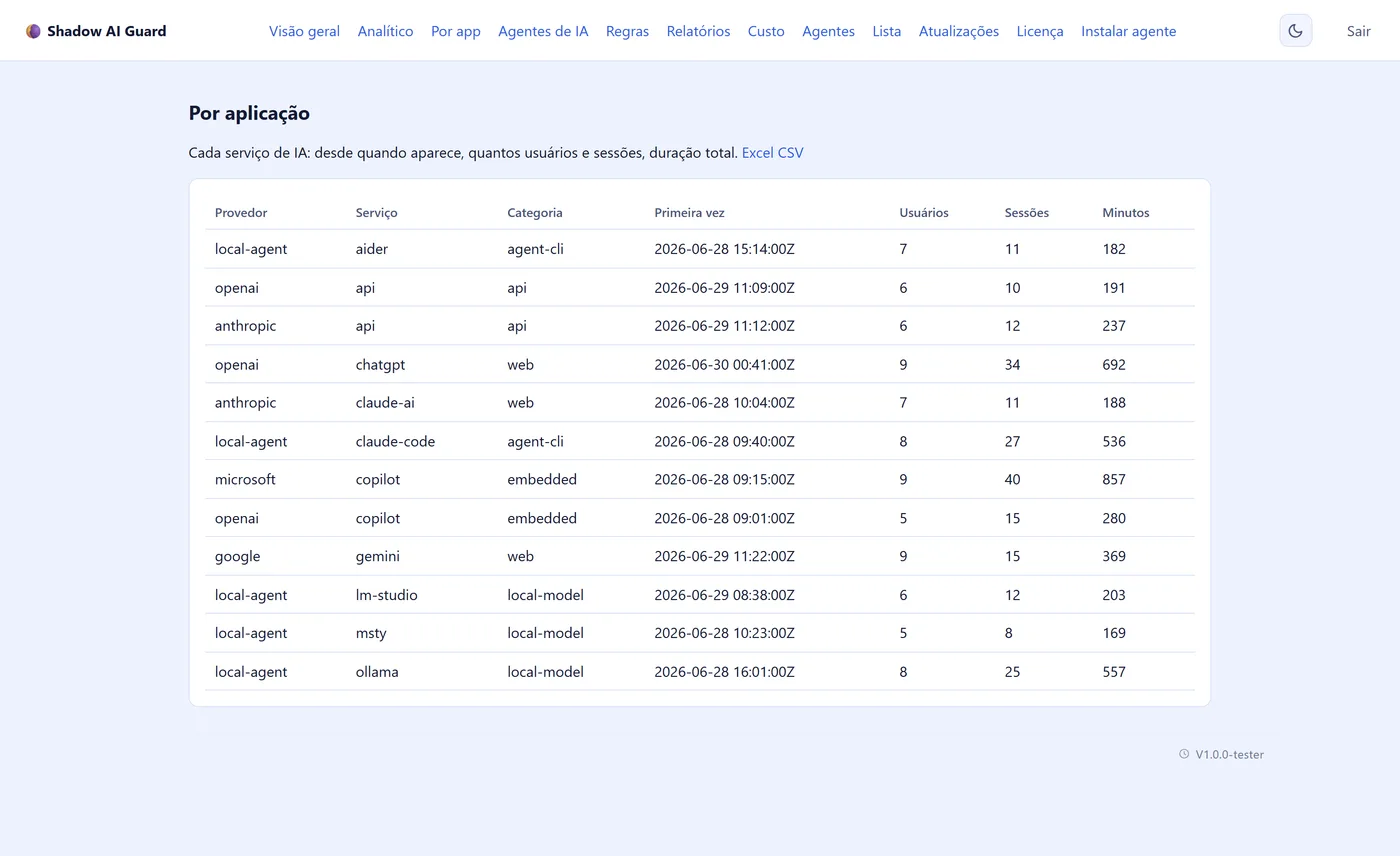1400x856 pixels.
Task: Click the 536 minutes value
Action: click(x=1114, y=441)
